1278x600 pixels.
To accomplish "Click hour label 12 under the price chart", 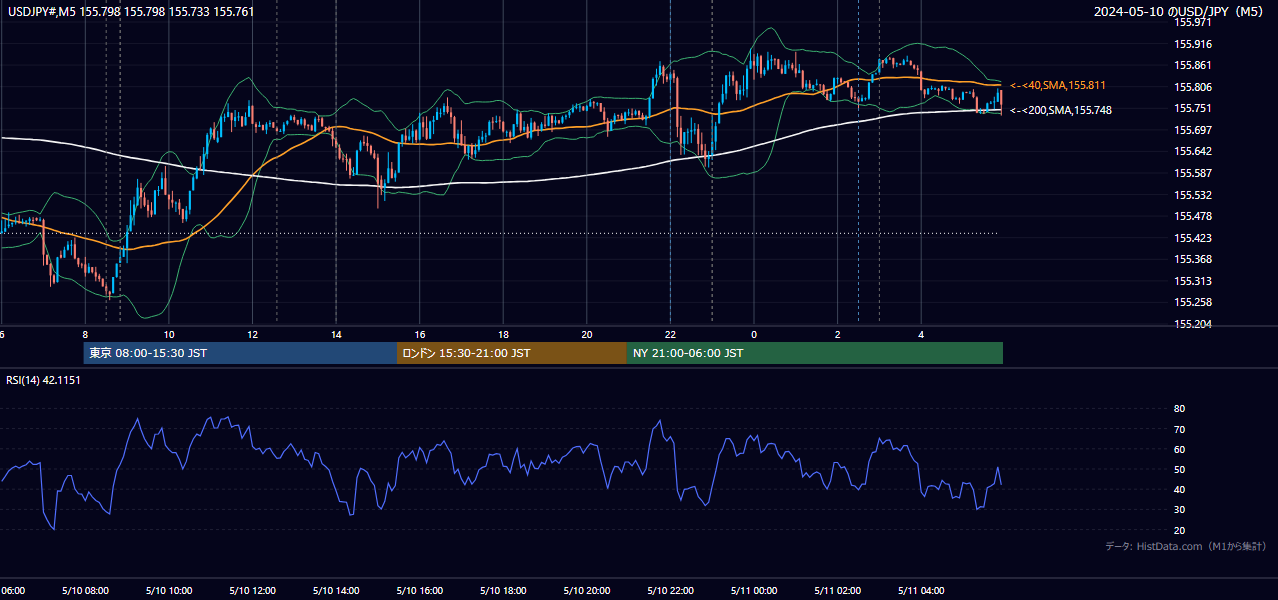I will [253, 335].
